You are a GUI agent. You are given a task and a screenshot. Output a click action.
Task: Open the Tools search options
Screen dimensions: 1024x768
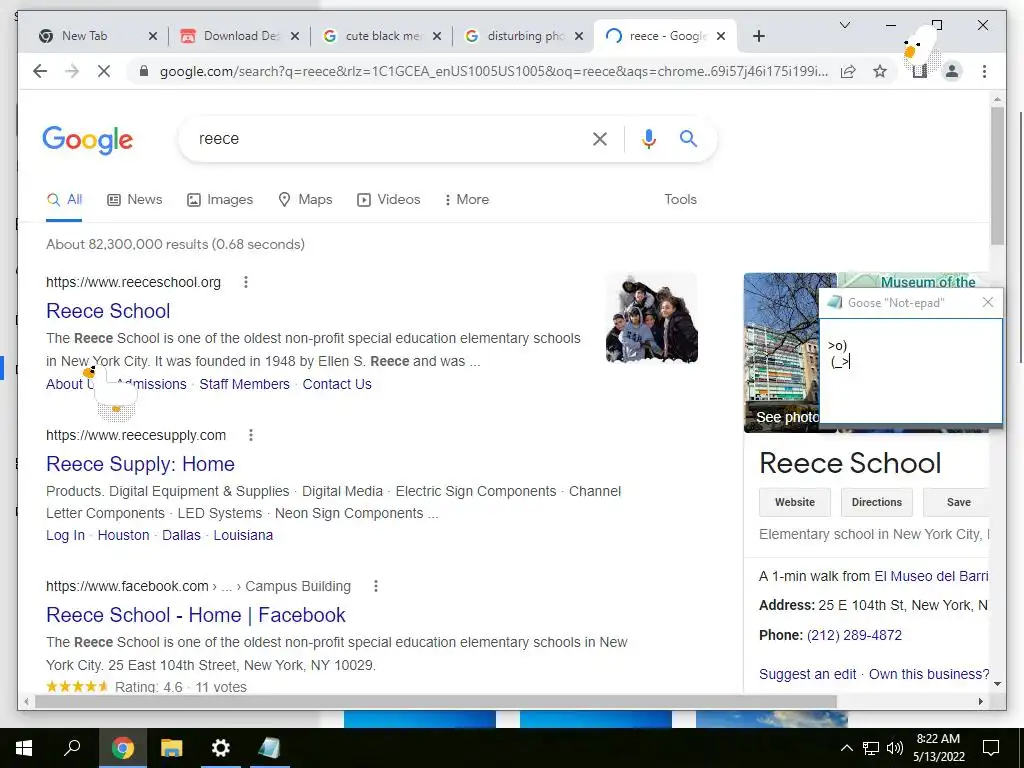tap(680, 199)
